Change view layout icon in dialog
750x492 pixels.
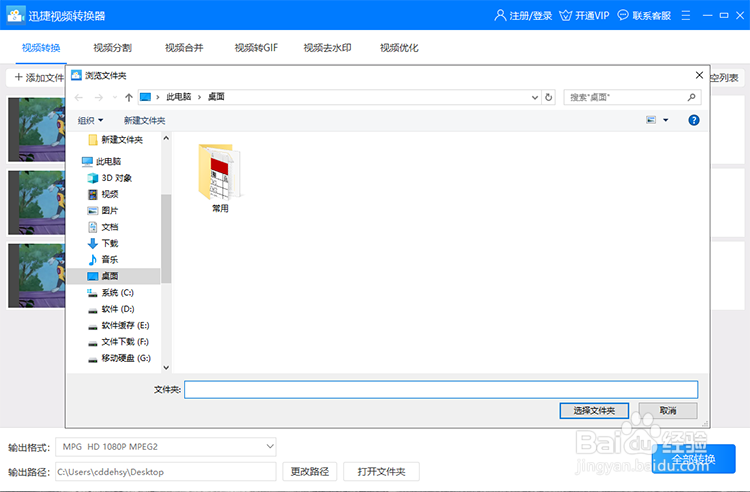(651, 120)
